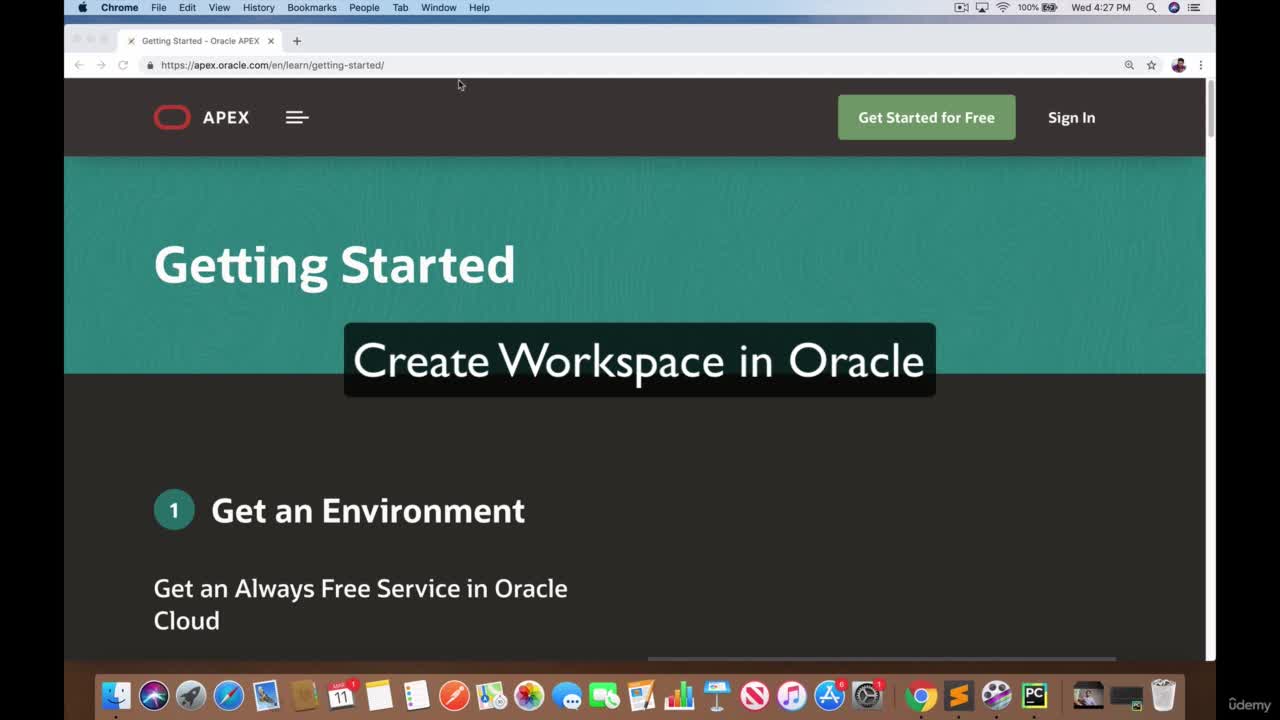
Task: Open a new tab with the plus button
Action: (x=297, y=41)
